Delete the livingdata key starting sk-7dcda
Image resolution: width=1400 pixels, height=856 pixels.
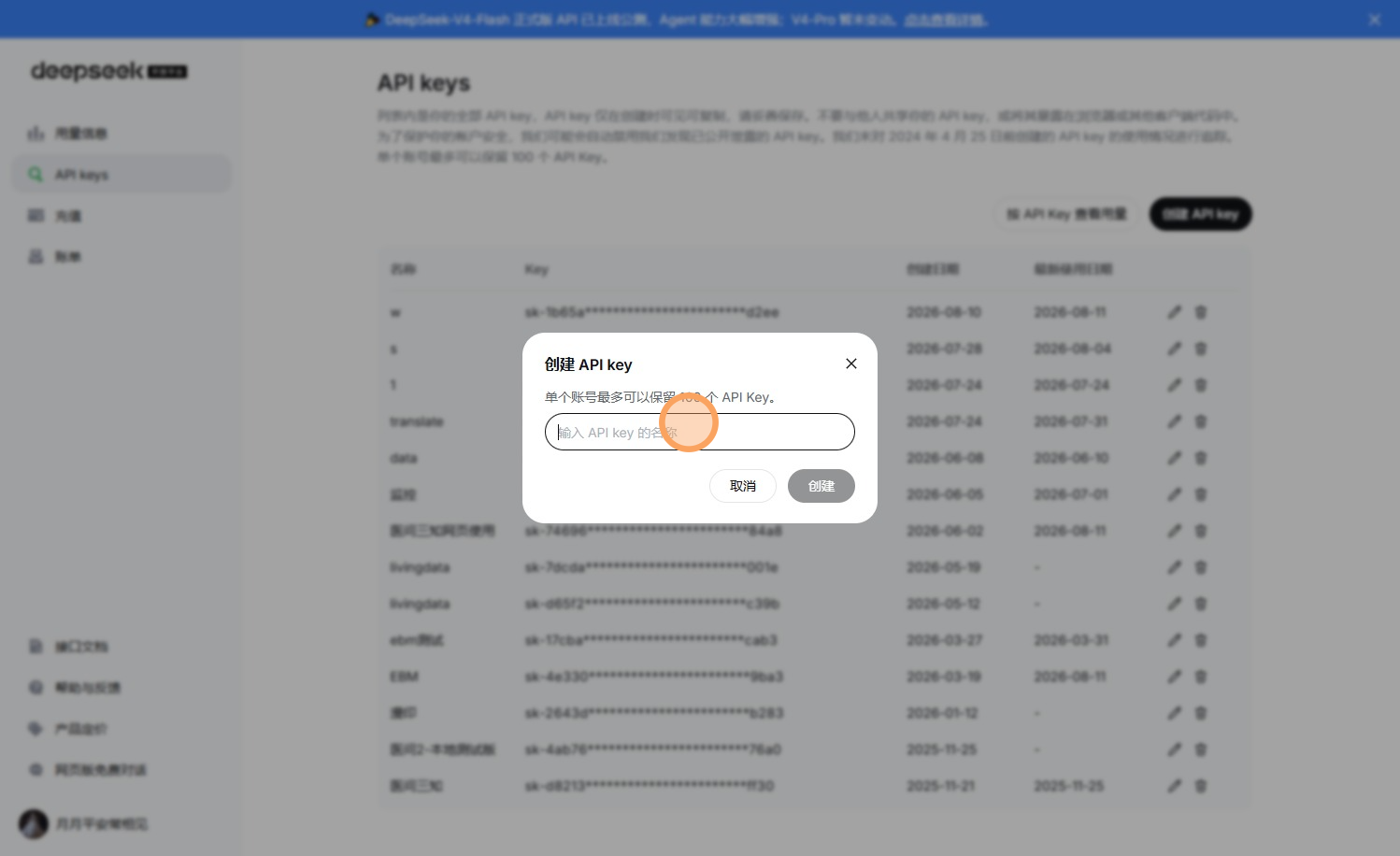pos(1201,567)
